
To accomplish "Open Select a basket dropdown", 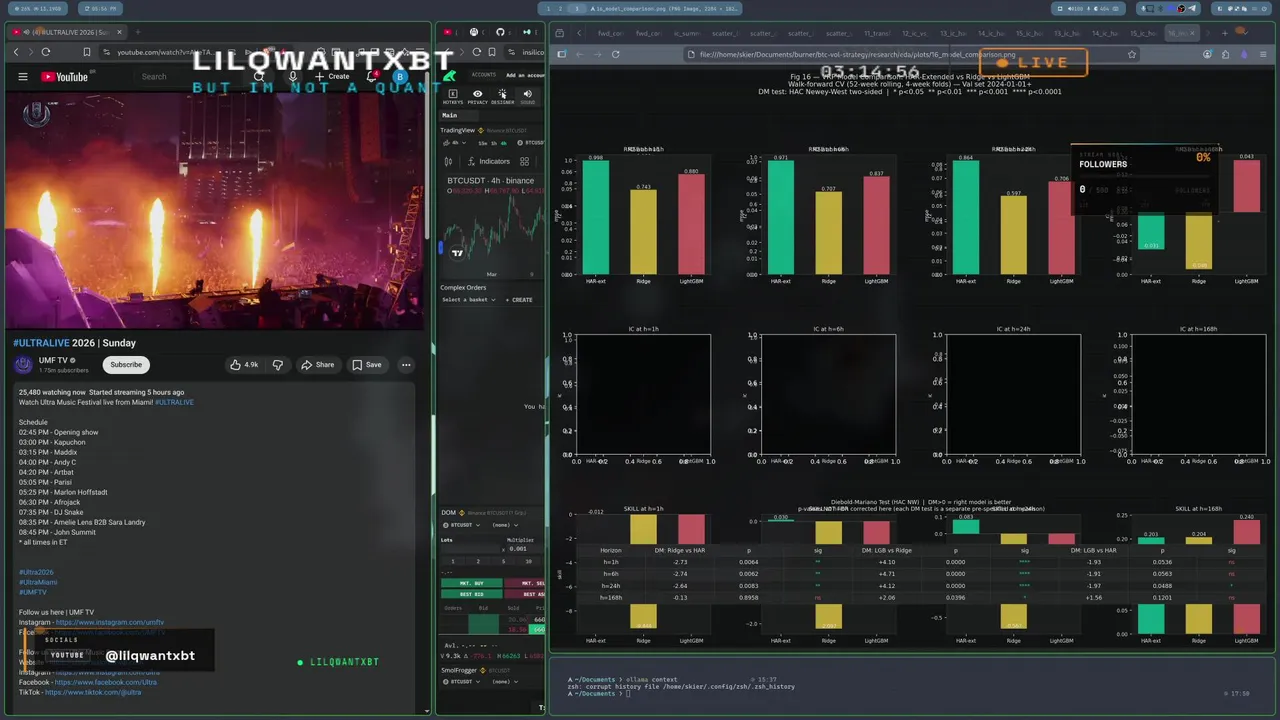I will coord(469,300).
